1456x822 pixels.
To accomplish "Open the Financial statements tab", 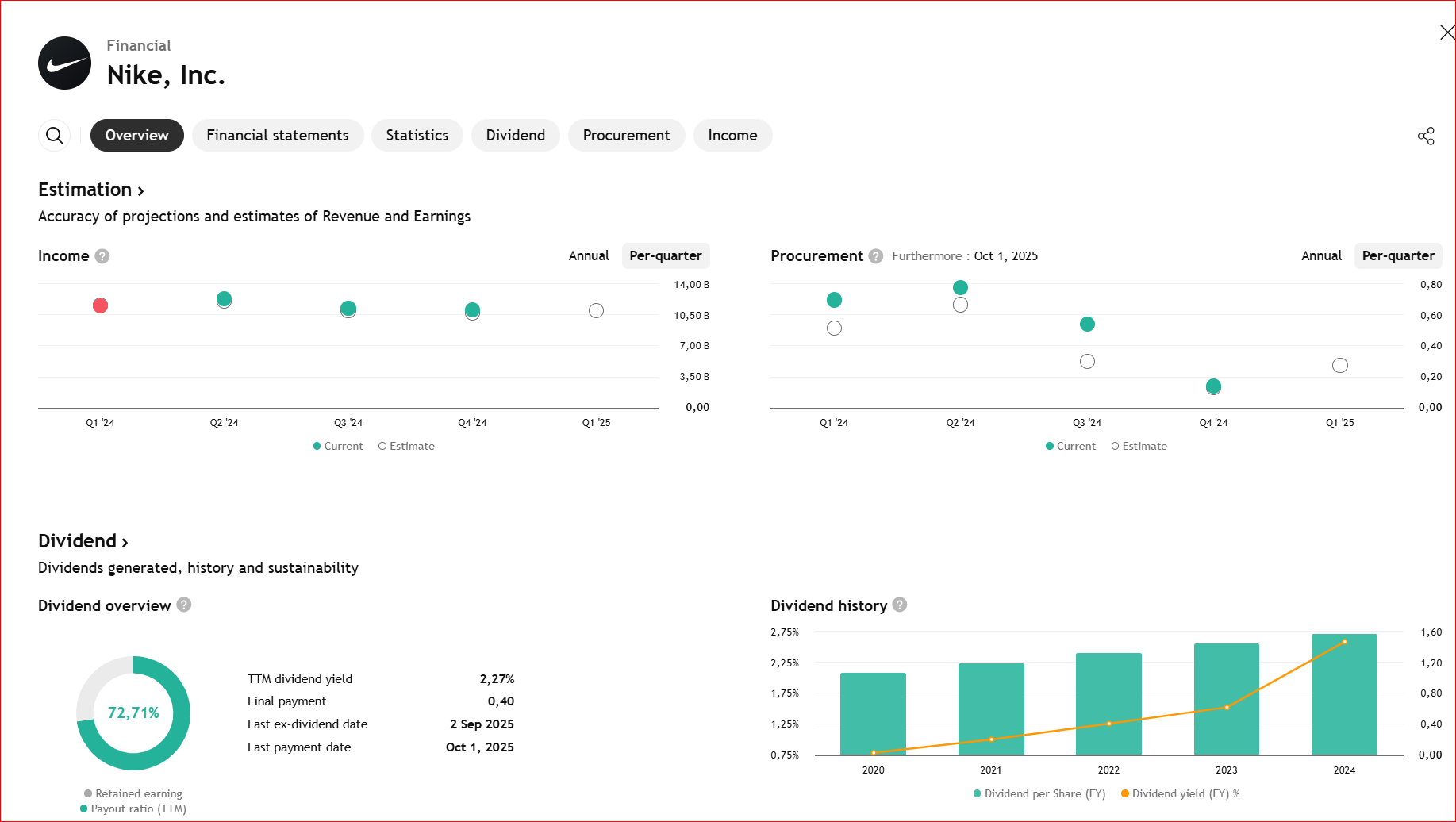I will pos(277,136).
